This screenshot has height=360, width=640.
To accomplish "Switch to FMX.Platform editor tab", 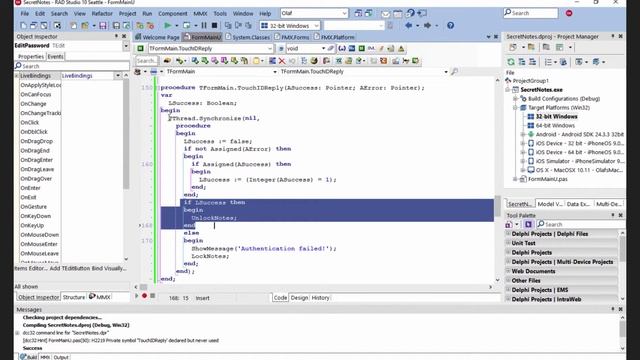I will (334, 37).
